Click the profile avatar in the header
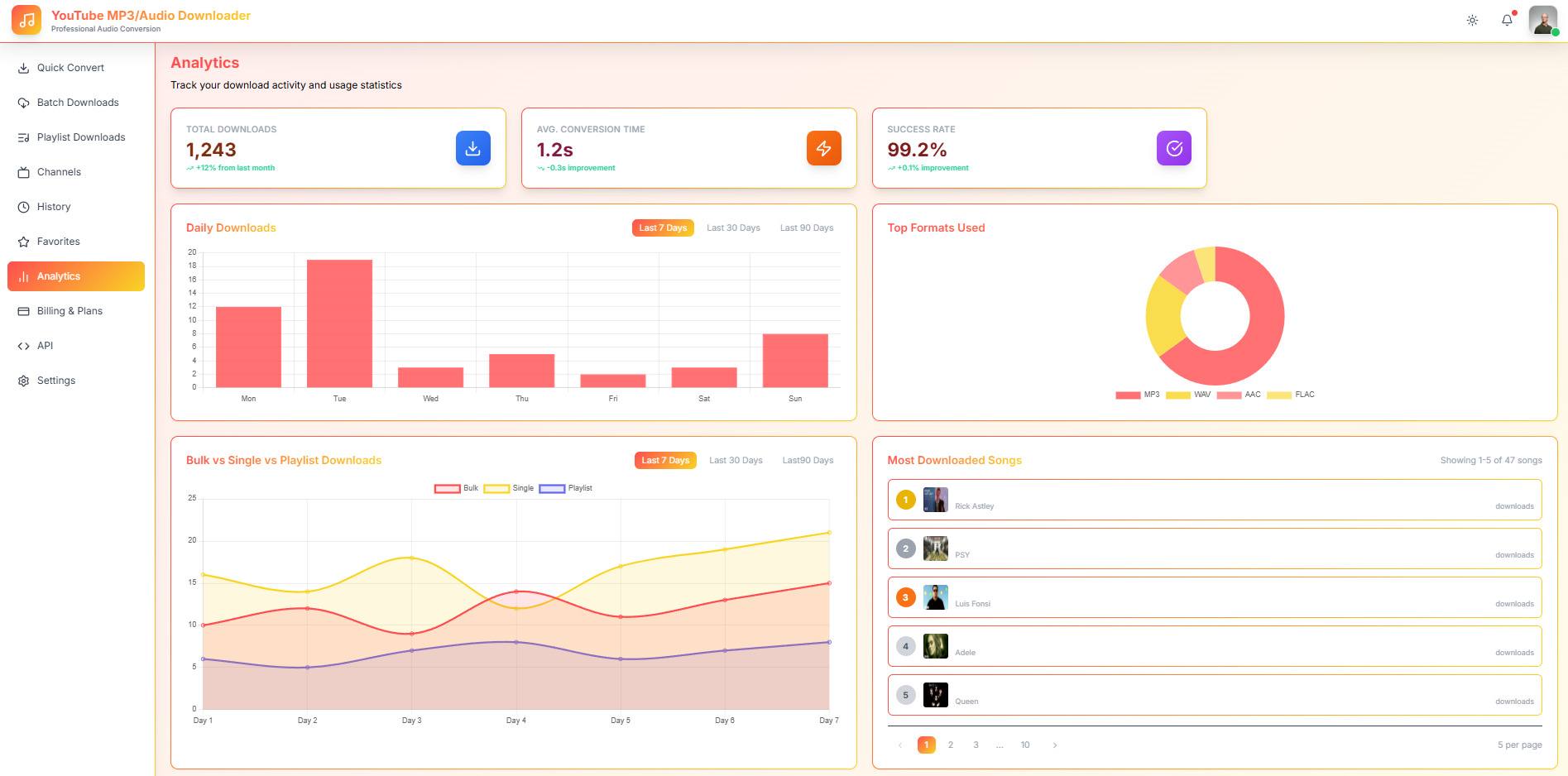The height and width of the screenshot is (776, 1568). [1543, 20]
